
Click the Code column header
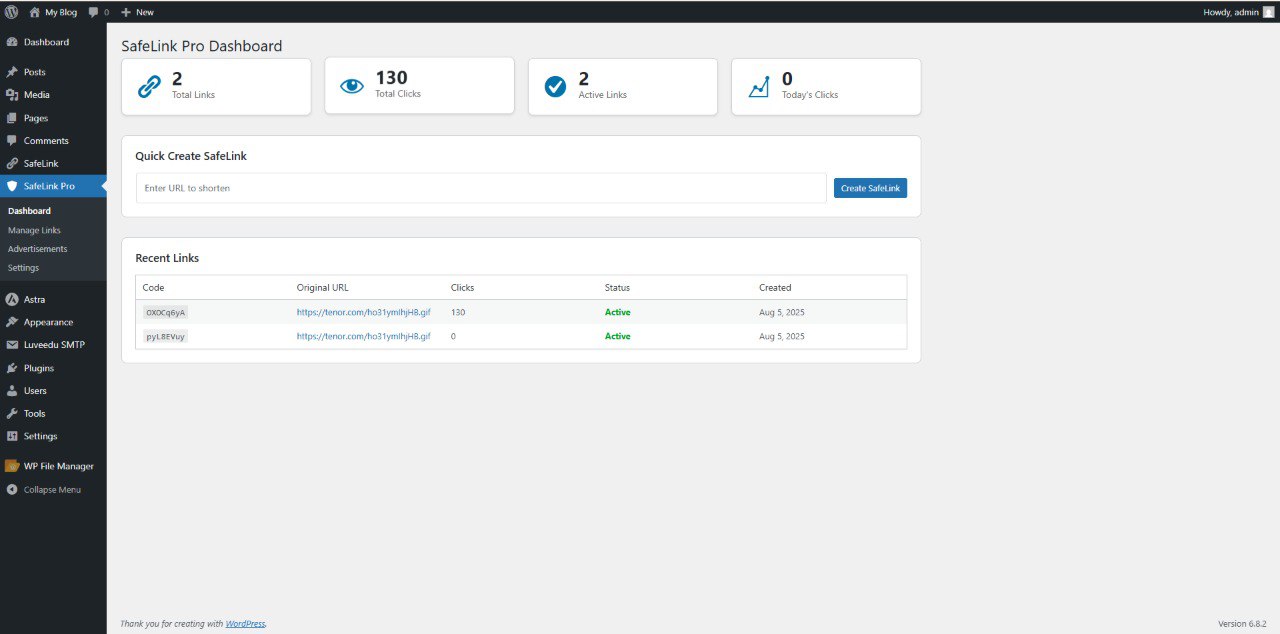154,288
